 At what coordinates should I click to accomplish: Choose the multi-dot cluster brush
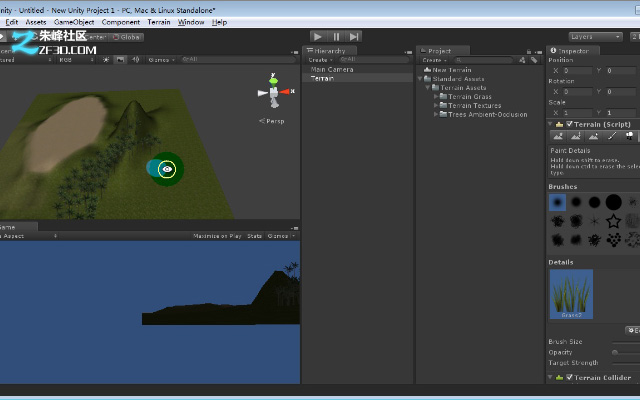click(x=613, y=240)
